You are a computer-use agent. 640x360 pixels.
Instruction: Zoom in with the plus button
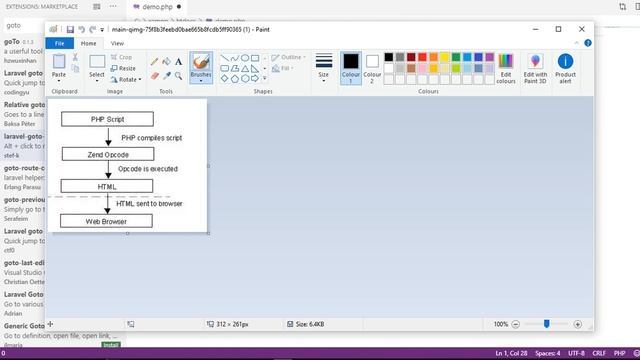click(x=578, y=324)
